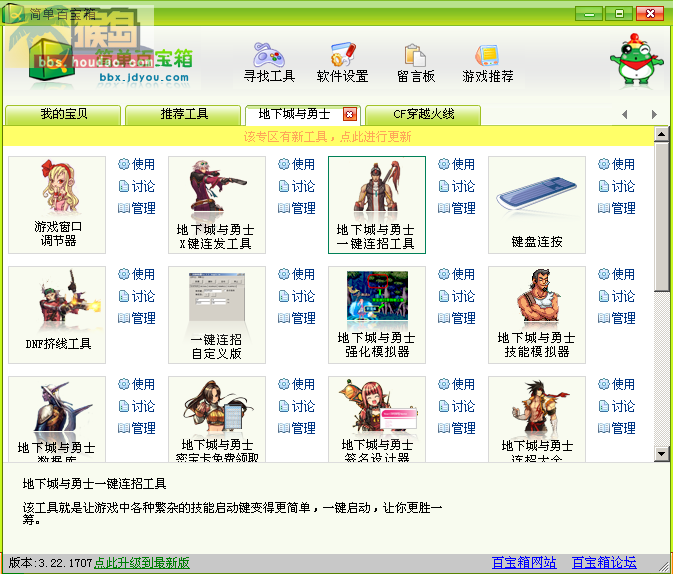This screenshot has height=574, width=673.
Task: Select 密宝卡免费领取 tool thumbnail
Action: 217,419
